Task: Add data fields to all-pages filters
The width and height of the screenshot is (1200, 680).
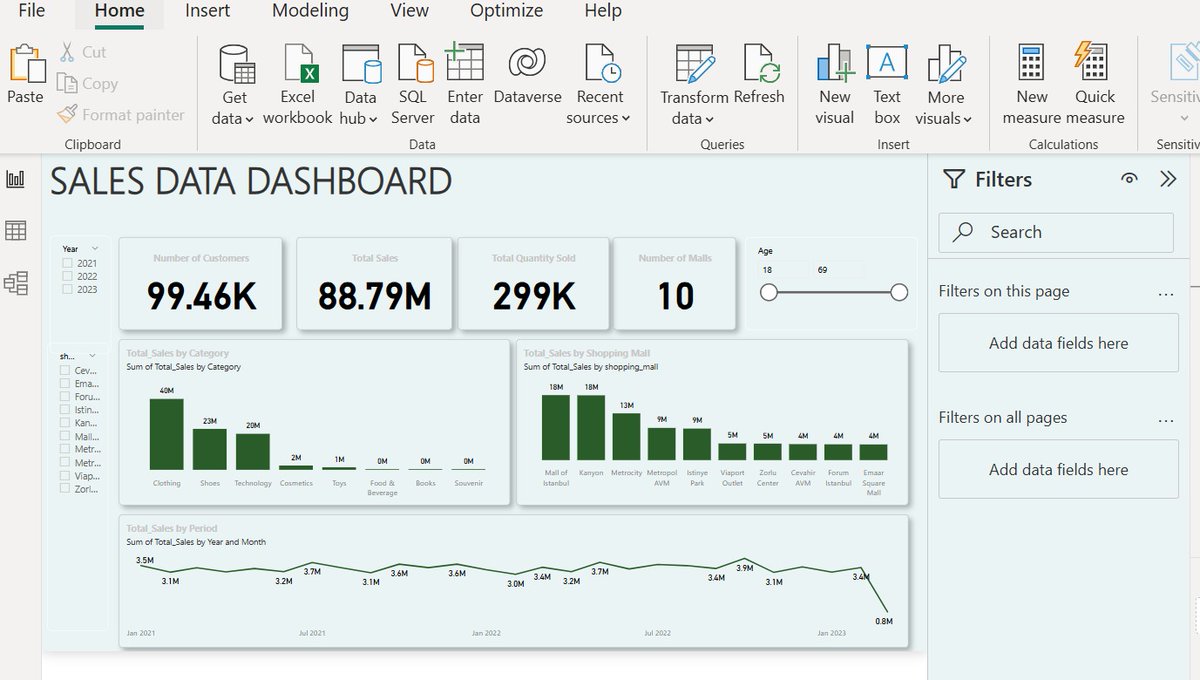Action: tap(1058, 469)
